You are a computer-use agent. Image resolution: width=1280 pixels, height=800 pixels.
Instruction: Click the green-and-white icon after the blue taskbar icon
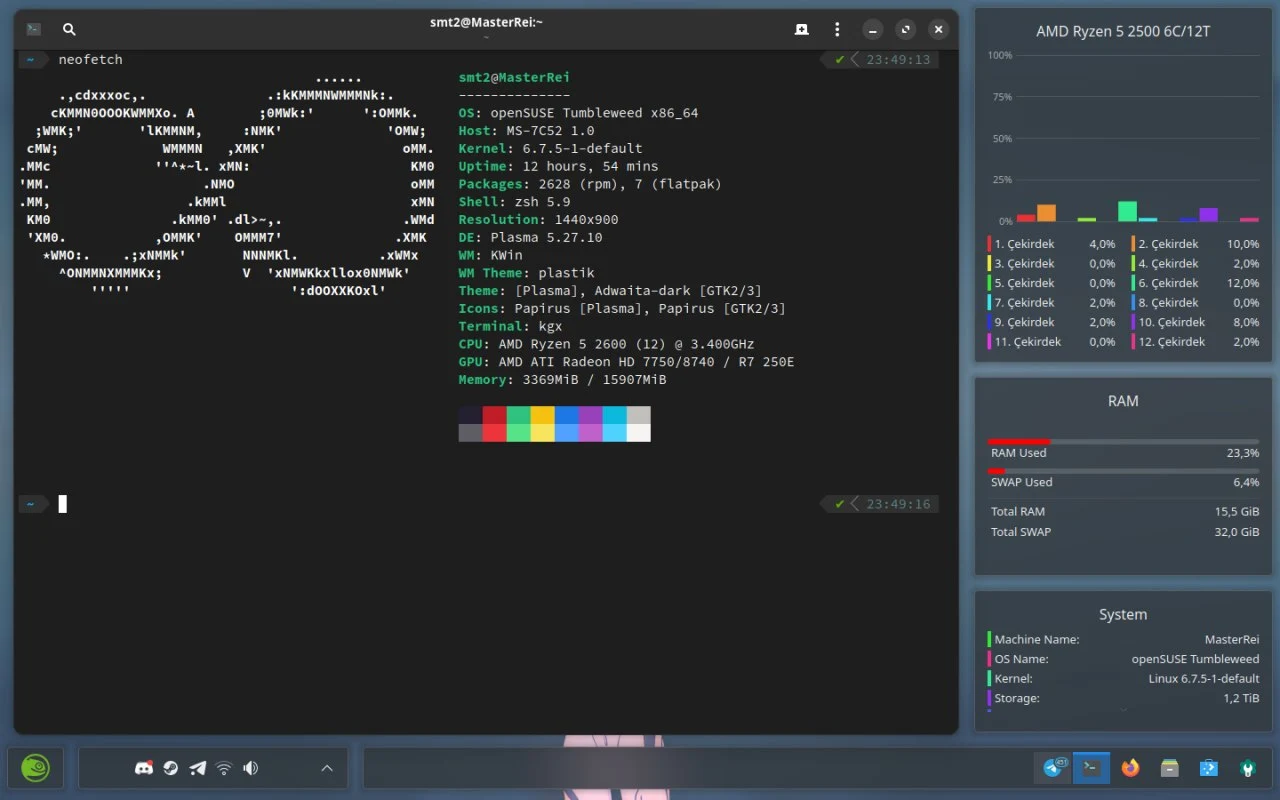point(1247,768)
